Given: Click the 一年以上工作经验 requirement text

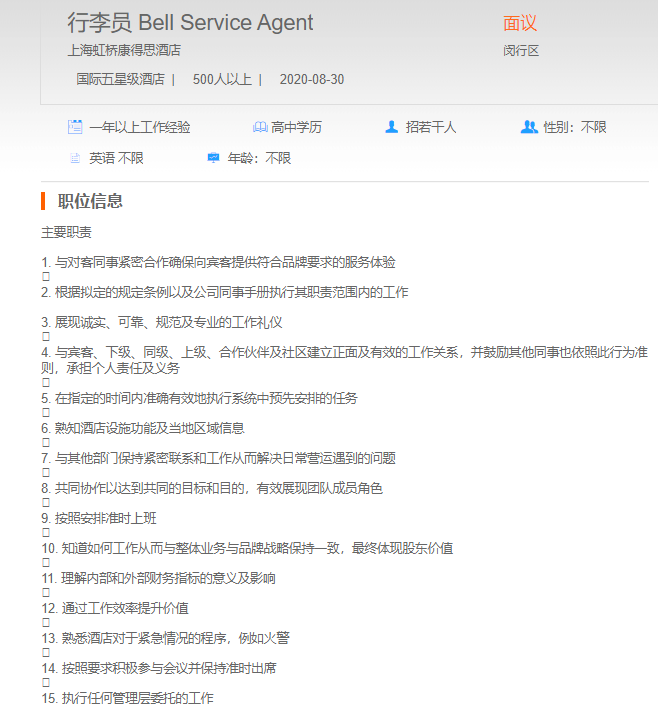Looking at the screenshot, I should [139, 127].
